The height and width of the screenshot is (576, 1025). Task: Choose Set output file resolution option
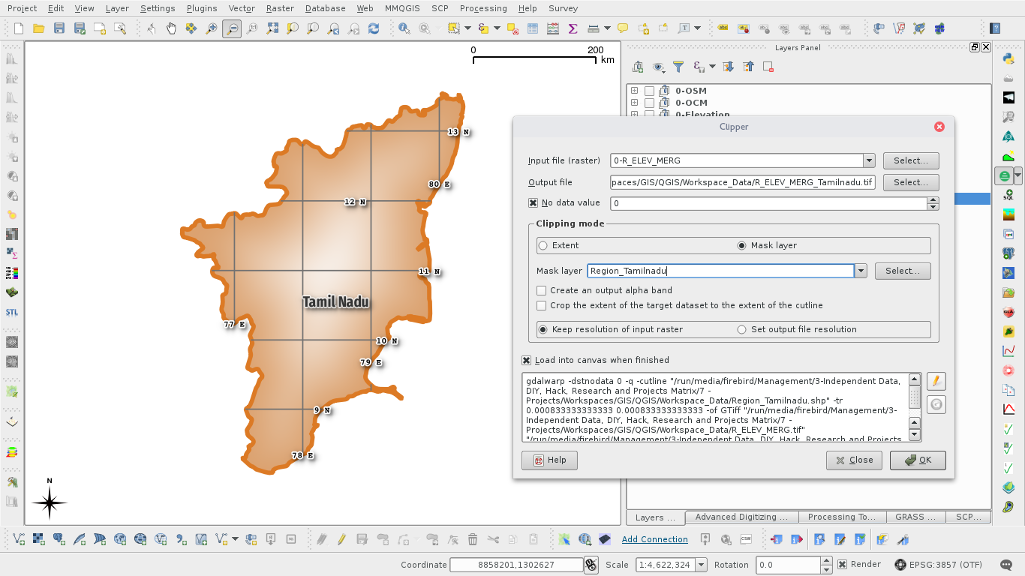tap(742, 329)
